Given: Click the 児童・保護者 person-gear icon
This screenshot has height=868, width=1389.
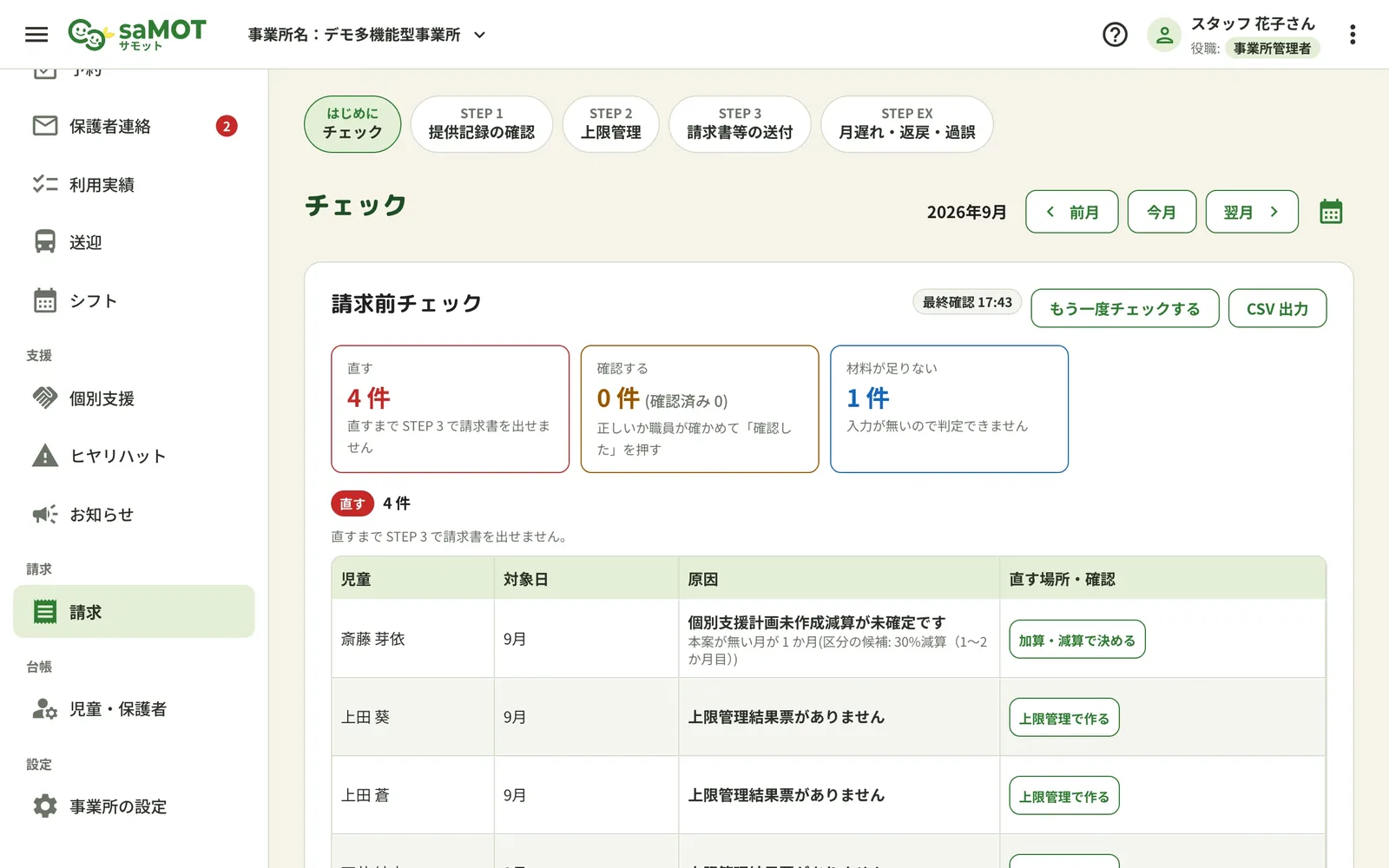Looking at the screenshot, I should tap(45, 709).
